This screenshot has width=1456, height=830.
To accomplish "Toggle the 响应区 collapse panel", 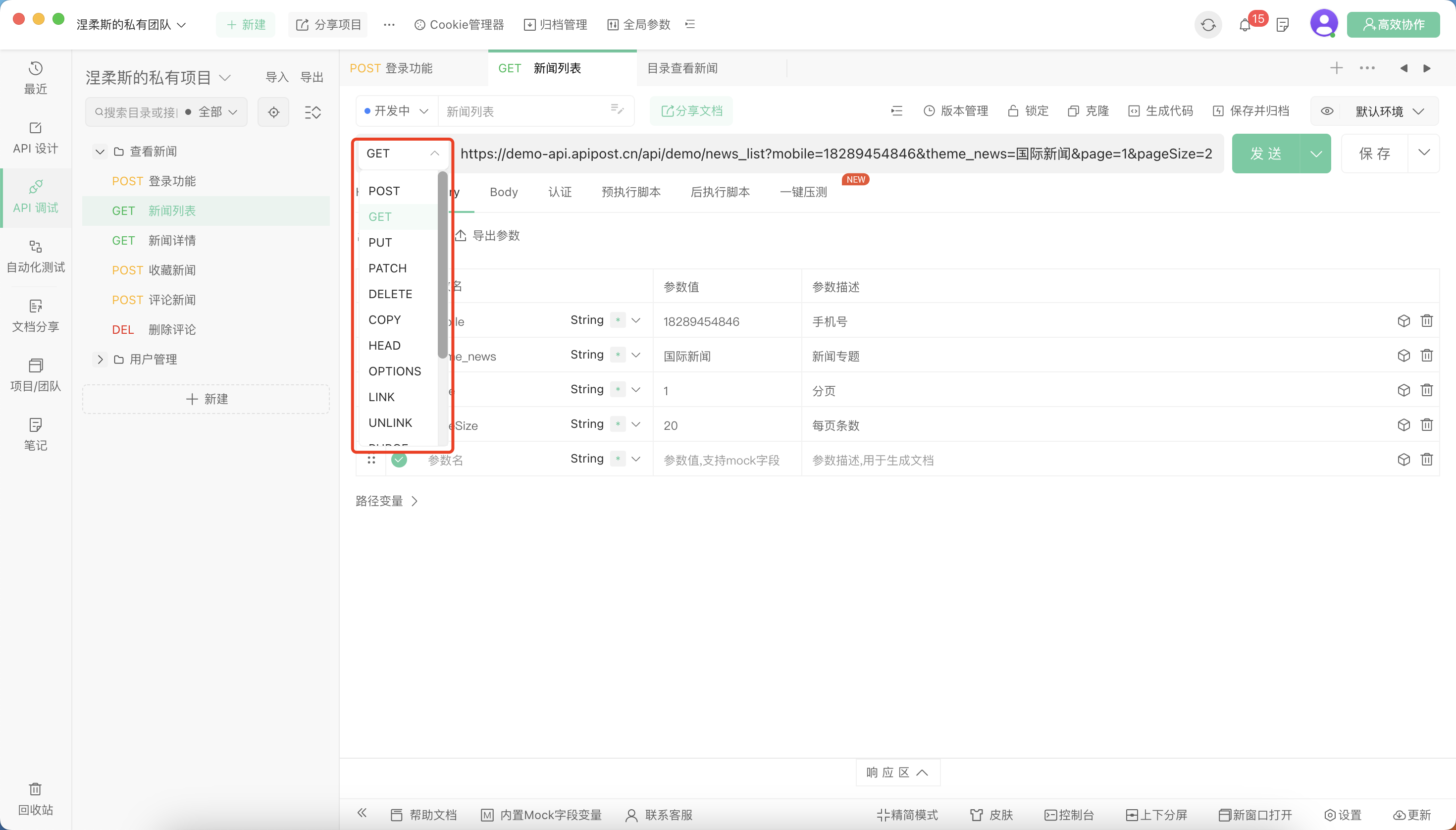I will point(898,772).
